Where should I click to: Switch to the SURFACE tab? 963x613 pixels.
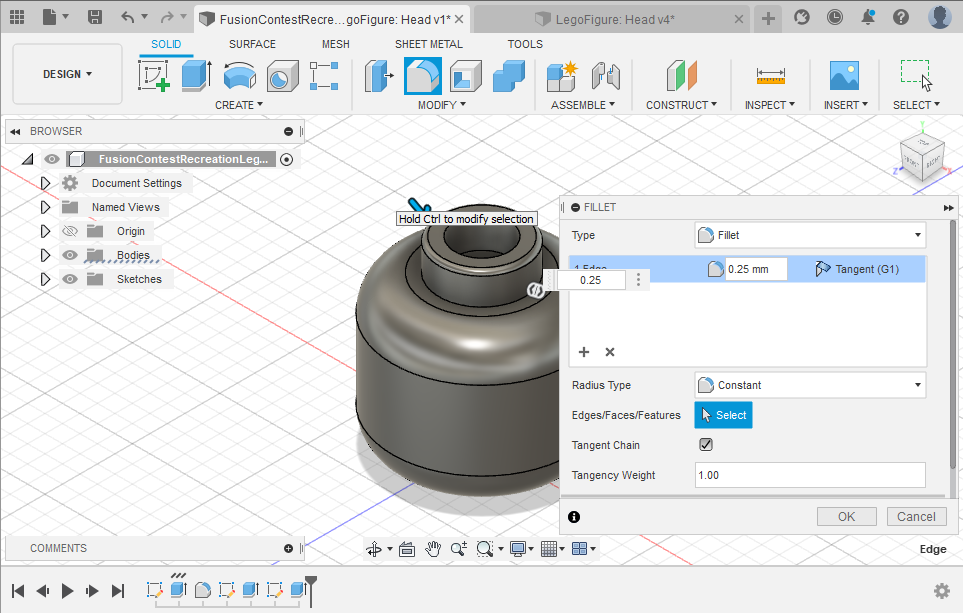tap(252, 44)
